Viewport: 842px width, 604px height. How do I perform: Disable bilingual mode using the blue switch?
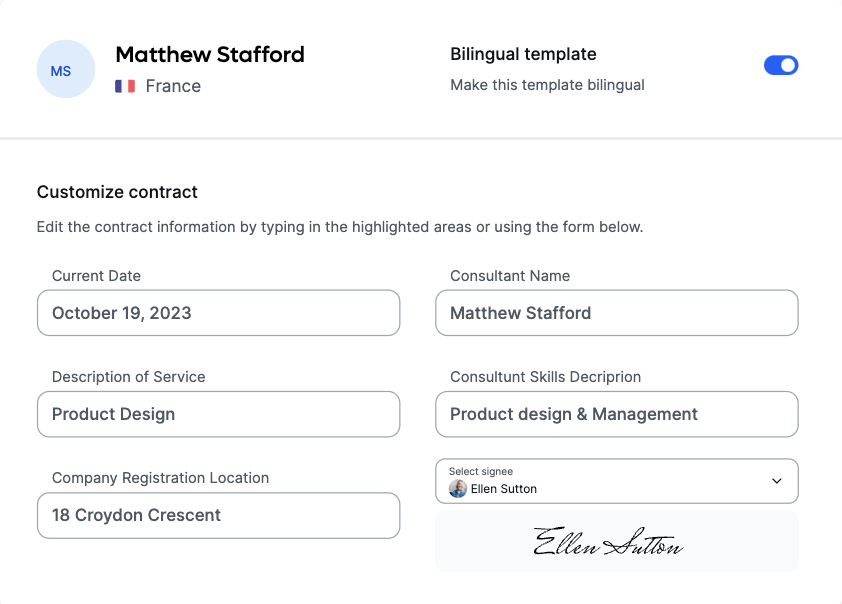click(x=780, y=64)
